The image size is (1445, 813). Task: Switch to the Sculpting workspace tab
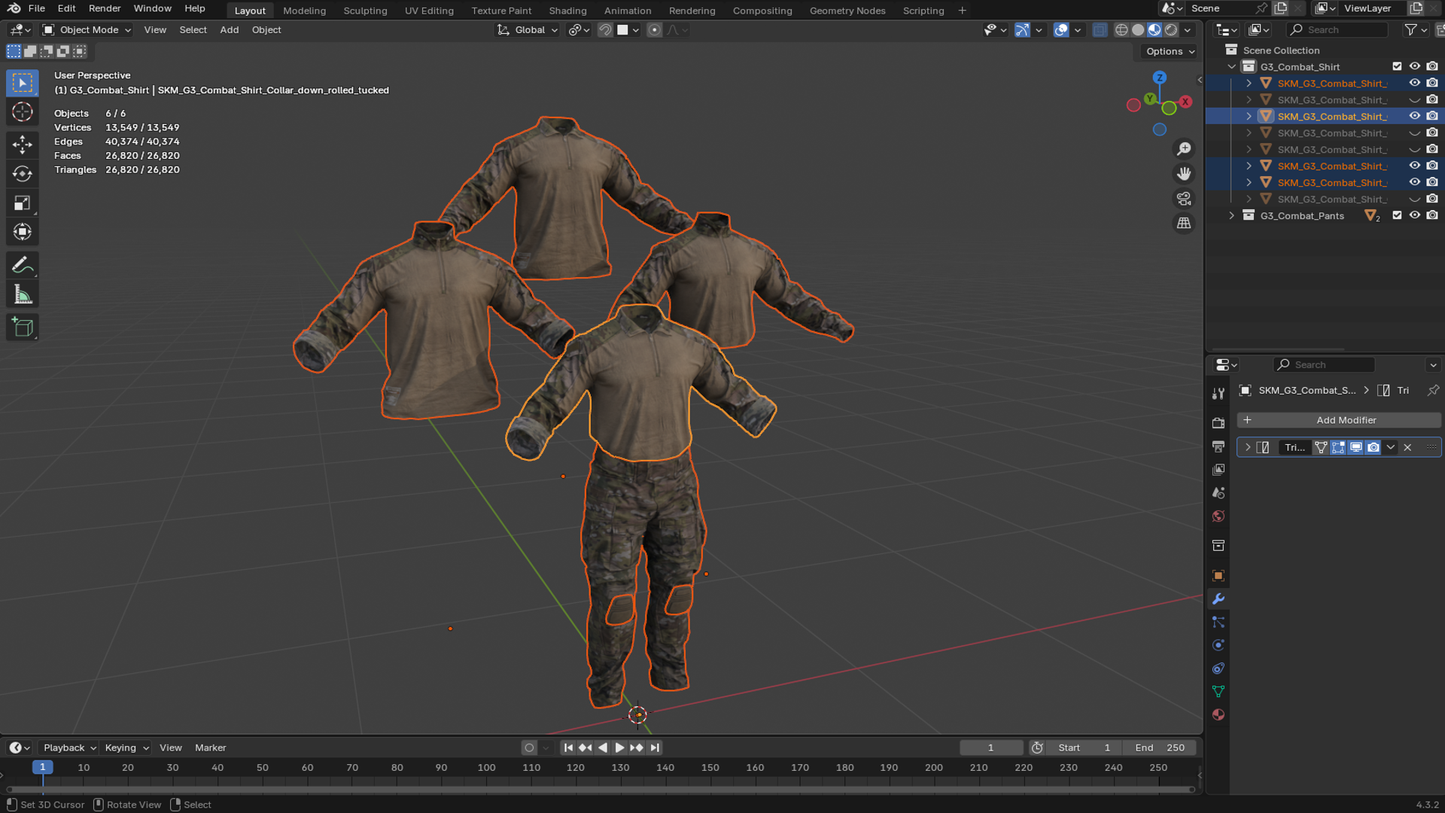point(365,11)
